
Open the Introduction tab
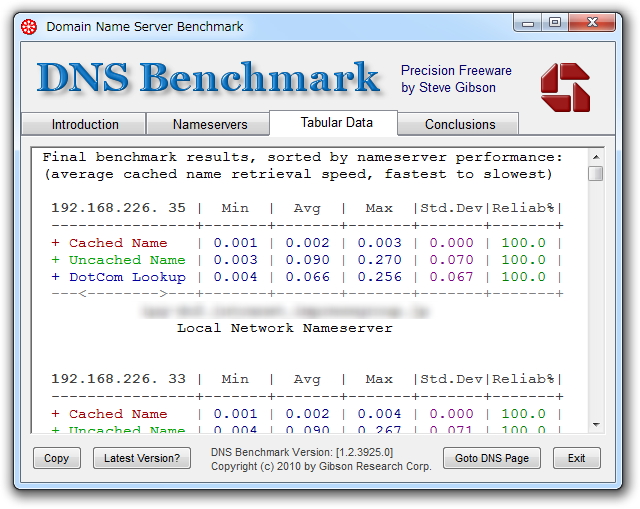click(x=85, y=124)
